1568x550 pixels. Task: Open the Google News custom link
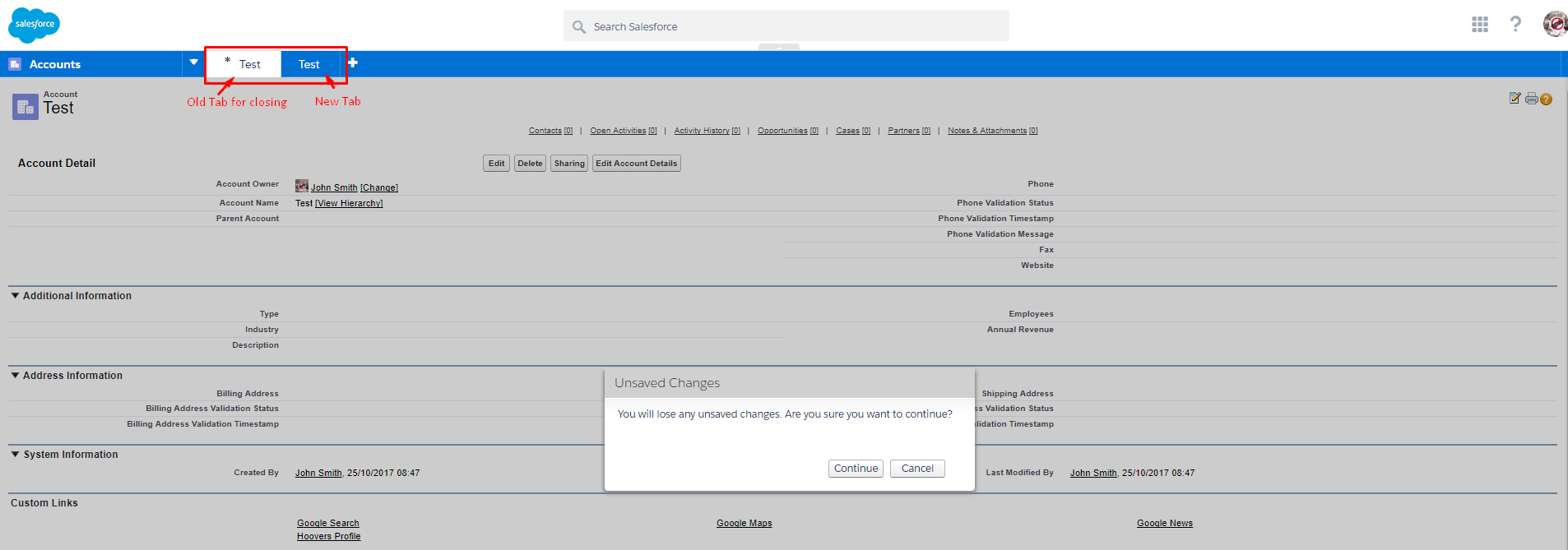click(x=1165, y=523)
